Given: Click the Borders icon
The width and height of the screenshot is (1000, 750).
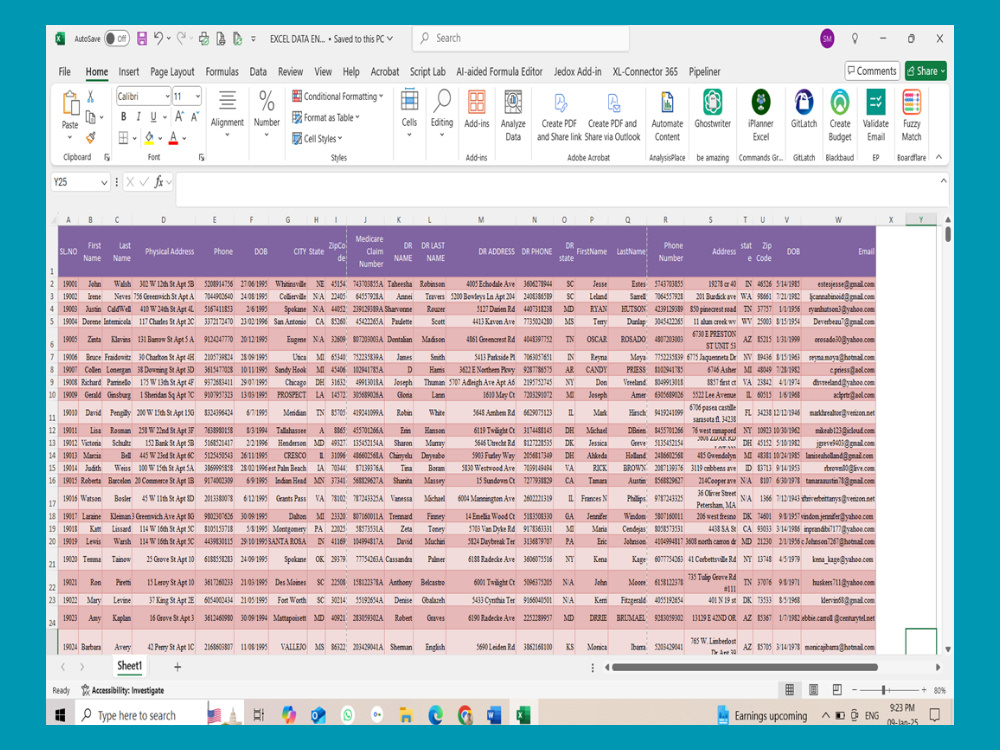Looking at the screenshot, I should pos(124,138).
